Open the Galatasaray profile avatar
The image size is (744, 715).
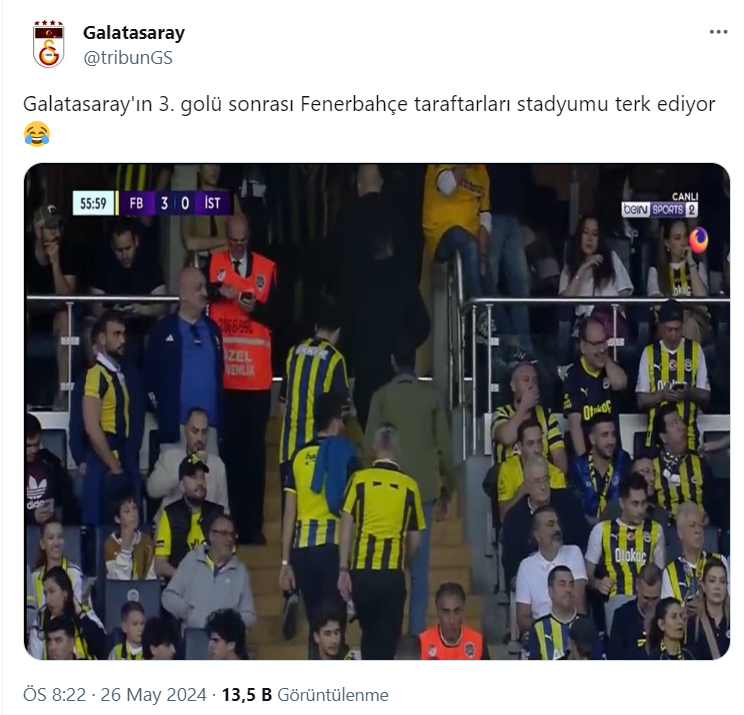[48, 44]
